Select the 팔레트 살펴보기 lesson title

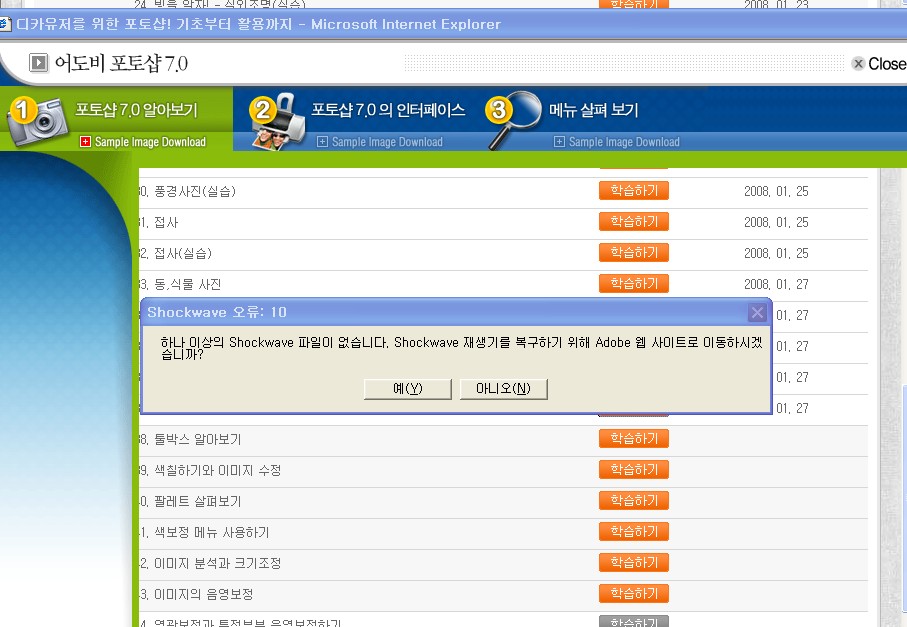198,501
